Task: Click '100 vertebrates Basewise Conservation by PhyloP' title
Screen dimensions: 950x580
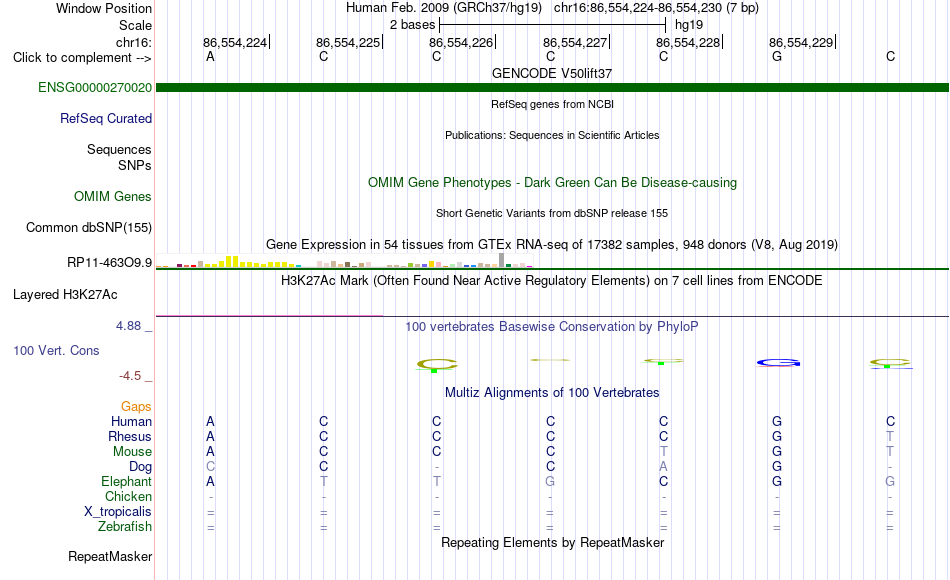Action: [x=552, y=327]
